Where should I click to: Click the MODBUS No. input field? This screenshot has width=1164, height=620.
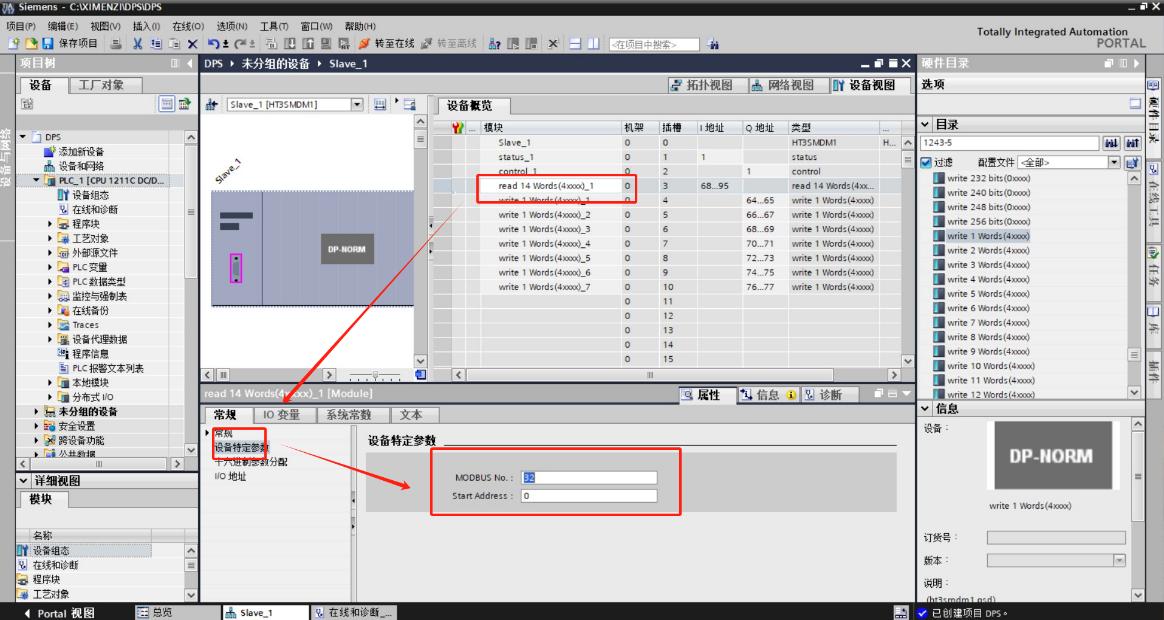589,477
